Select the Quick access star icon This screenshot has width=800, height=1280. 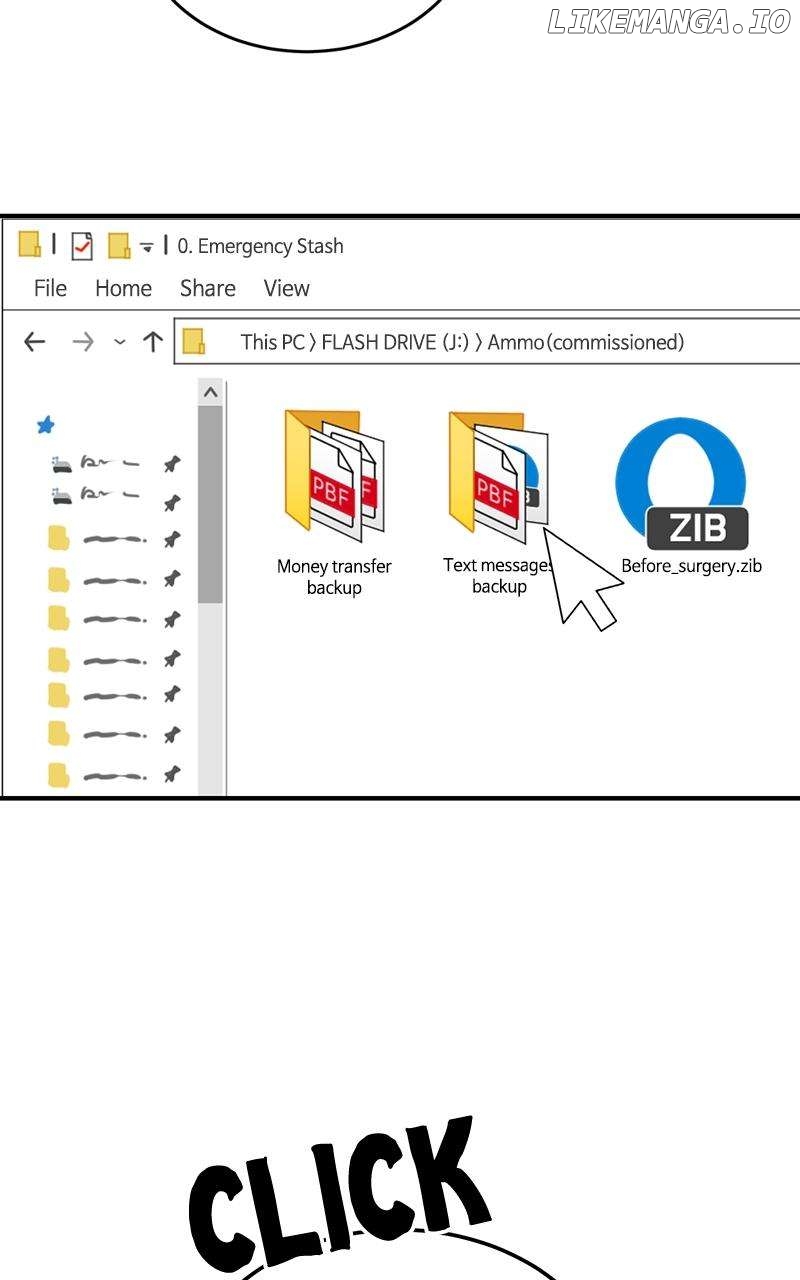(x=45, y=425)
